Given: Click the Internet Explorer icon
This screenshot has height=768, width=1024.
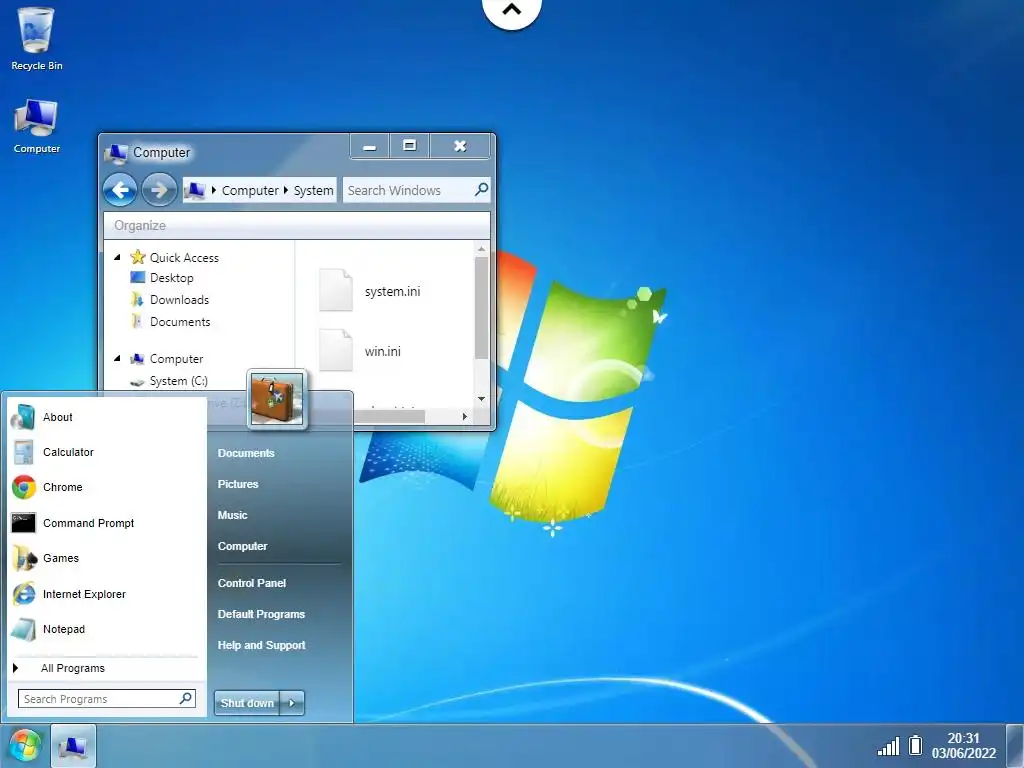Looking at the screenshot, I should coord(24,594).
